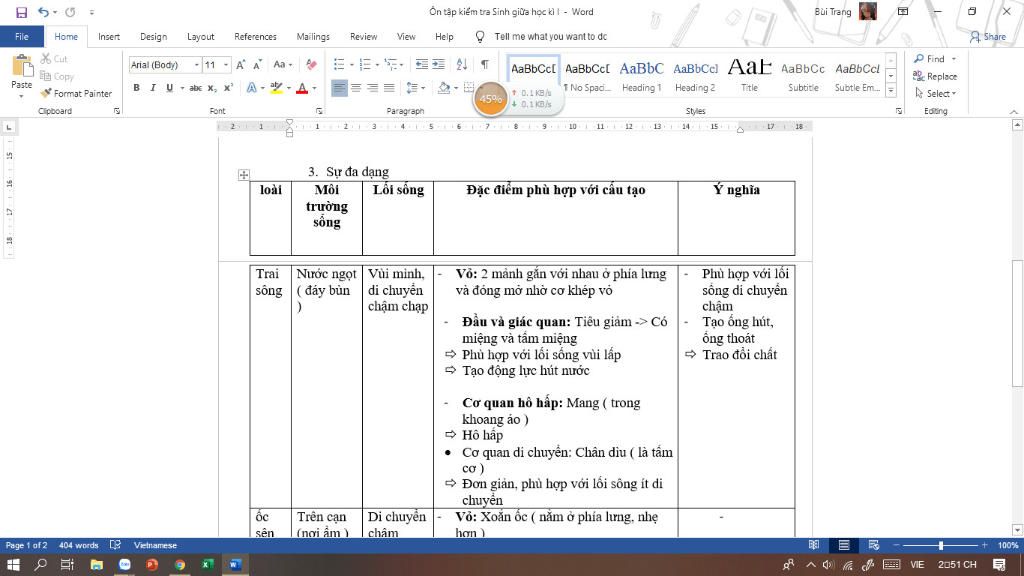This screenshot has height=576, width=1024.
Task: Open line spacing dropdown
Action: [x=415, y=88]
